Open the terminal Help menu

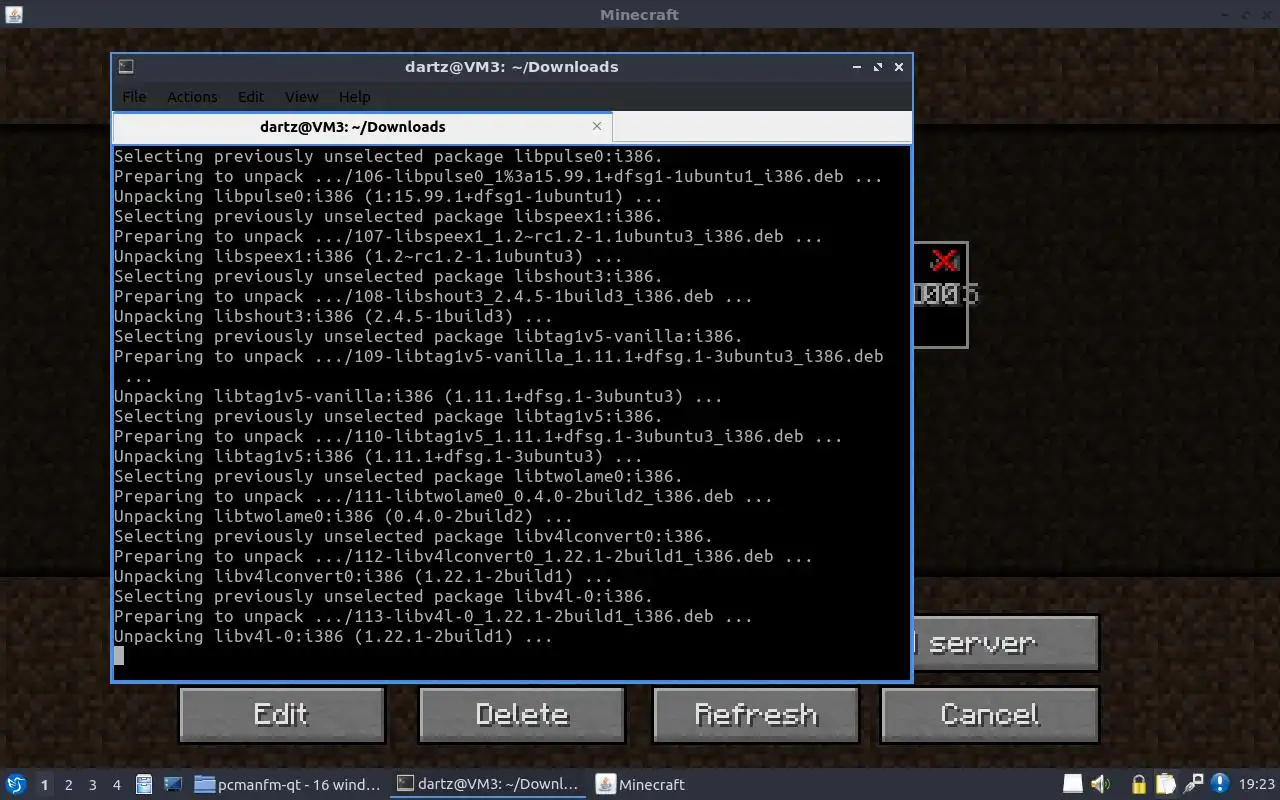(354, 97)
